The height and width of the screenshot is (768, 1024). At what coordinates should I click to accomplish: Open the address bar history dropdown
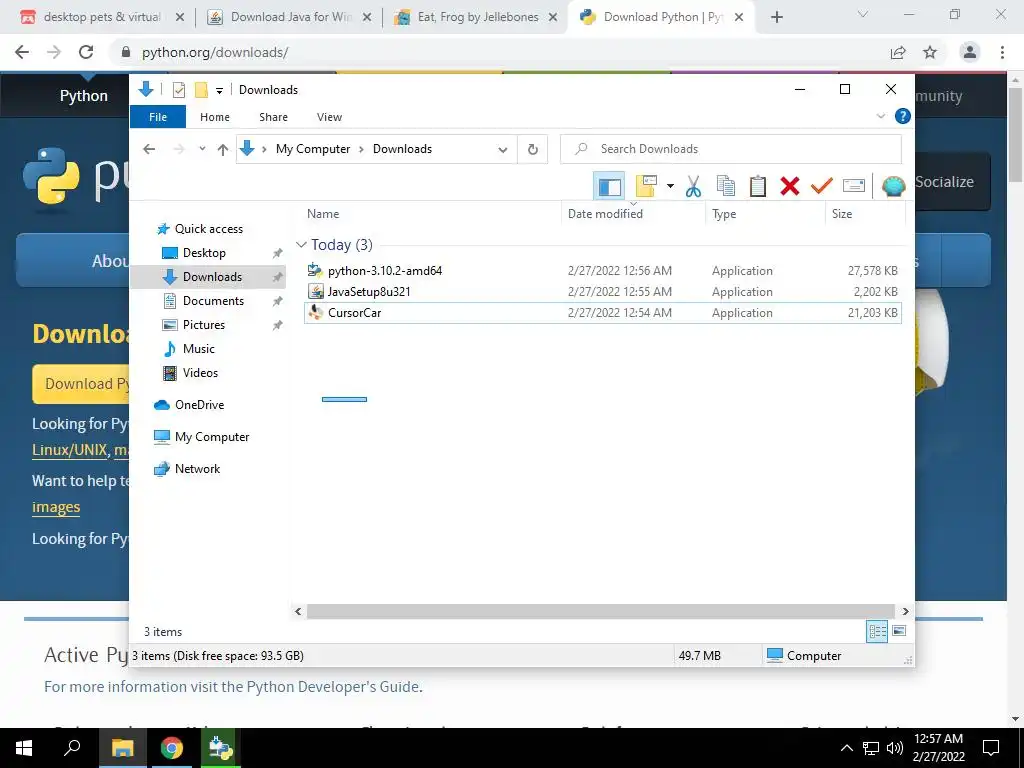pyautogui.click(x=503, y=150)
